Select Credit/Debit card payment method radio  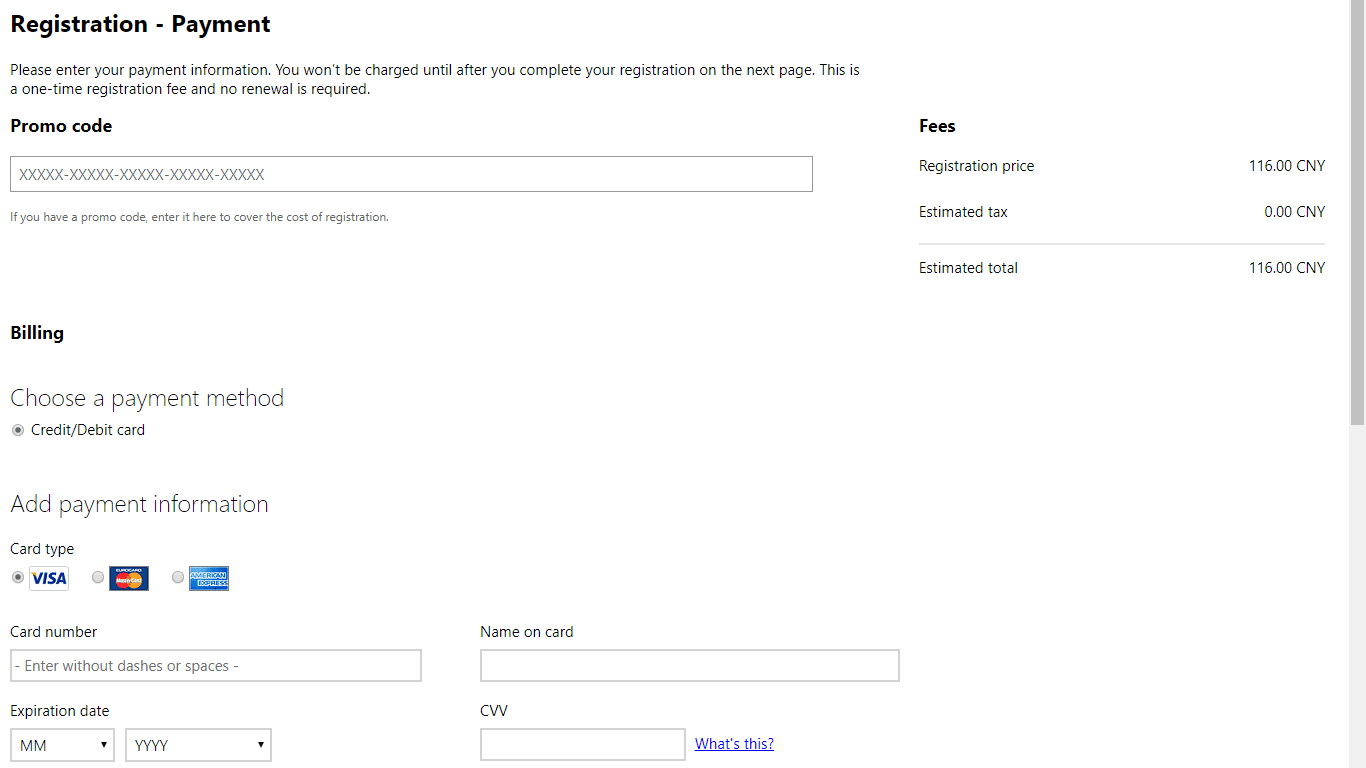tap(18, 430)
